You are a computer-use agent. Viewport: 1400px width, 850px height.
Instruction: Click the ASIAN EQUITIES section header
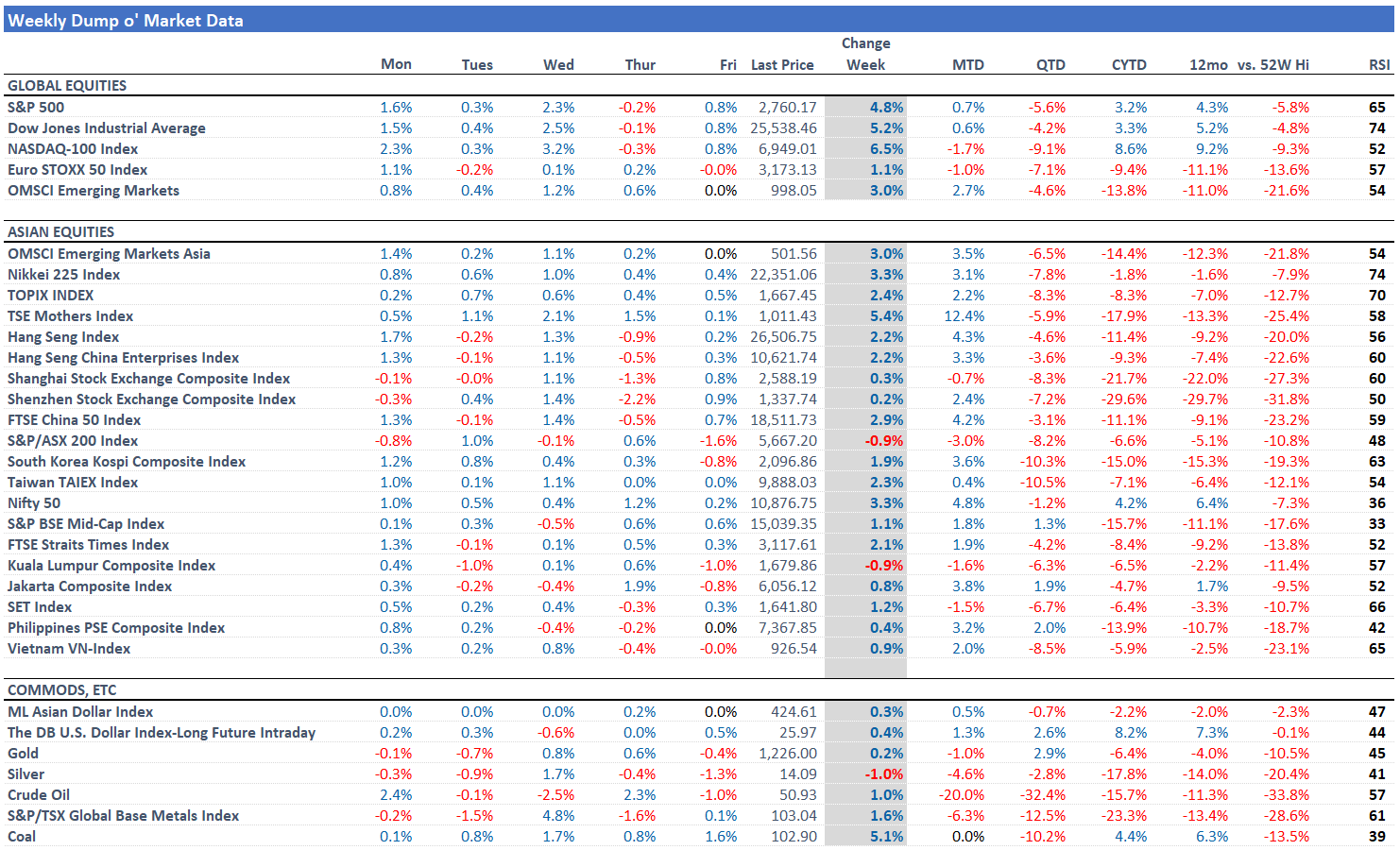pos(61,231)
